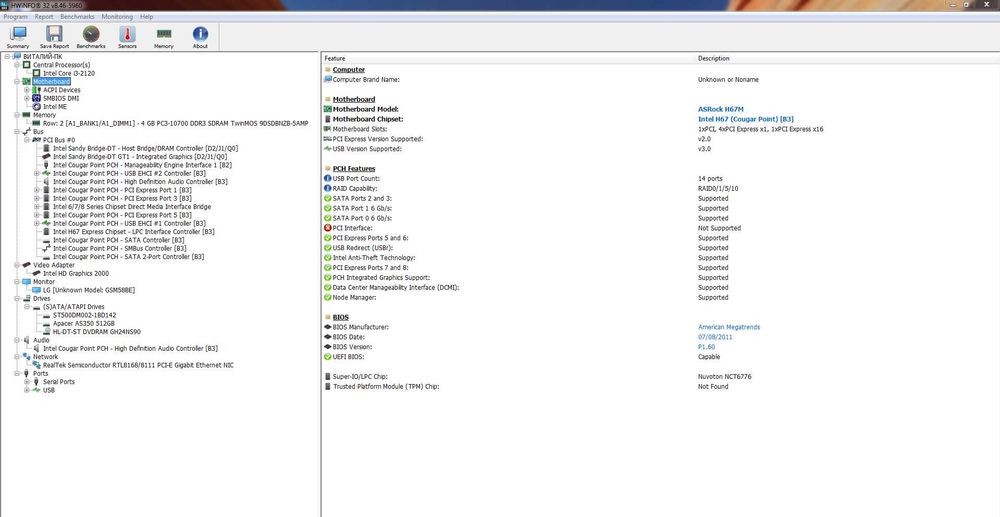The height and width of the screenshot is (517, 1000).
Task: Click the Memory module toolbar icon
Action: coord(164,34)
